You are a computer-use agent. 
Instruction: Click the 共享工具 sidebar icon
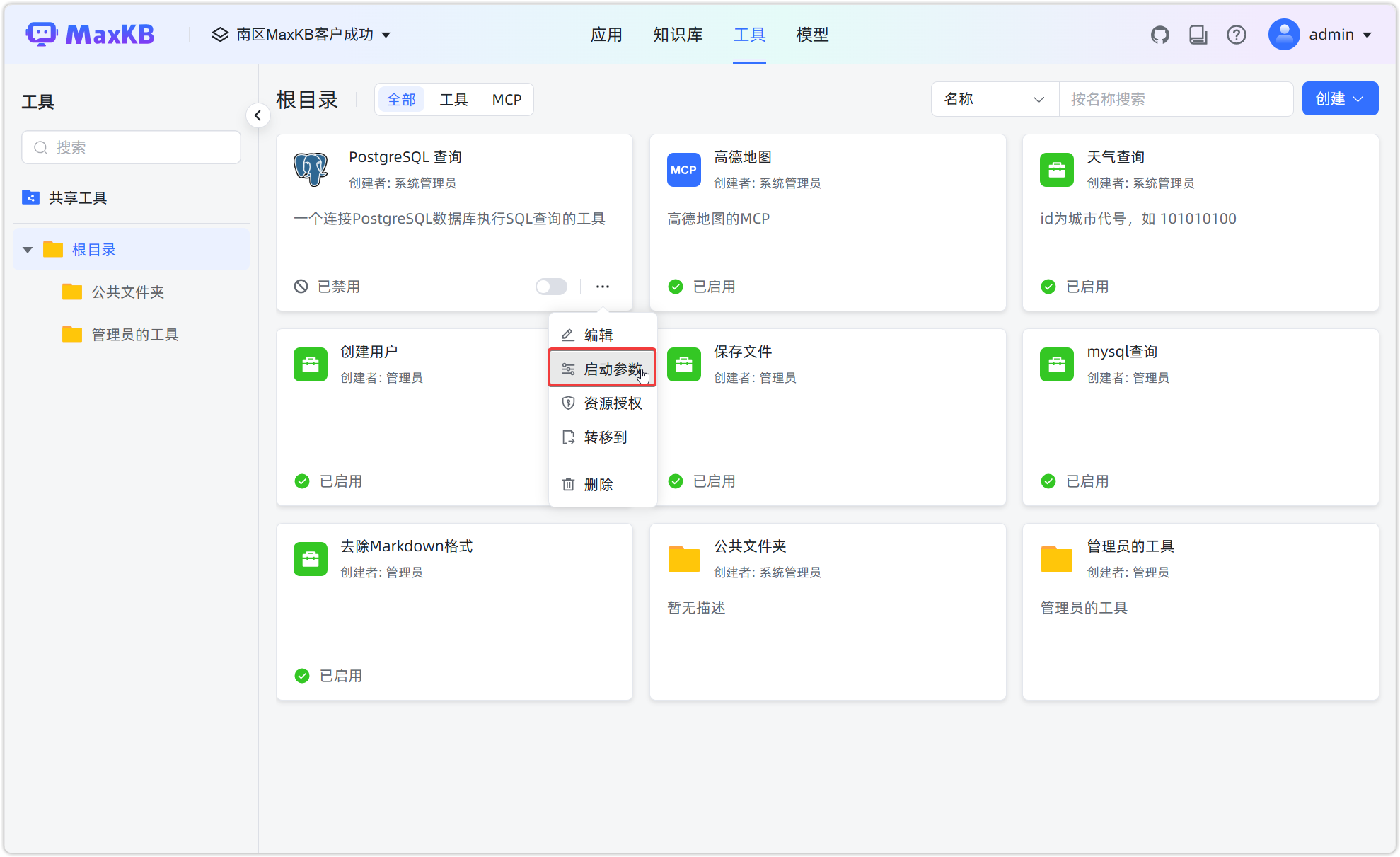(x=30, y=197)
